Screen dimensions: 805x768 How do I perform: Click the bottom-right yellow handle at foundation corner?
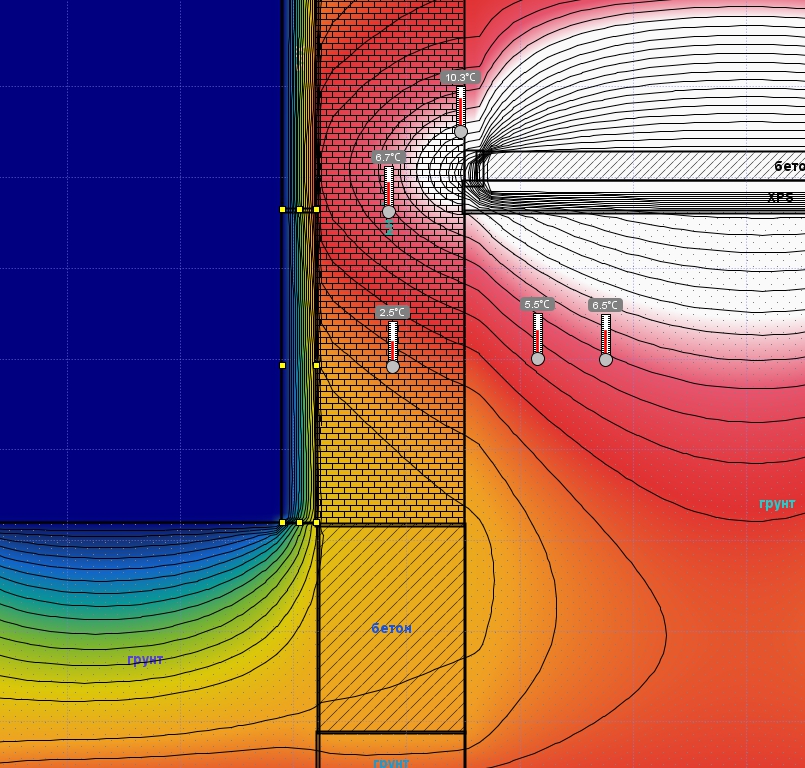[x=316, y=523]
